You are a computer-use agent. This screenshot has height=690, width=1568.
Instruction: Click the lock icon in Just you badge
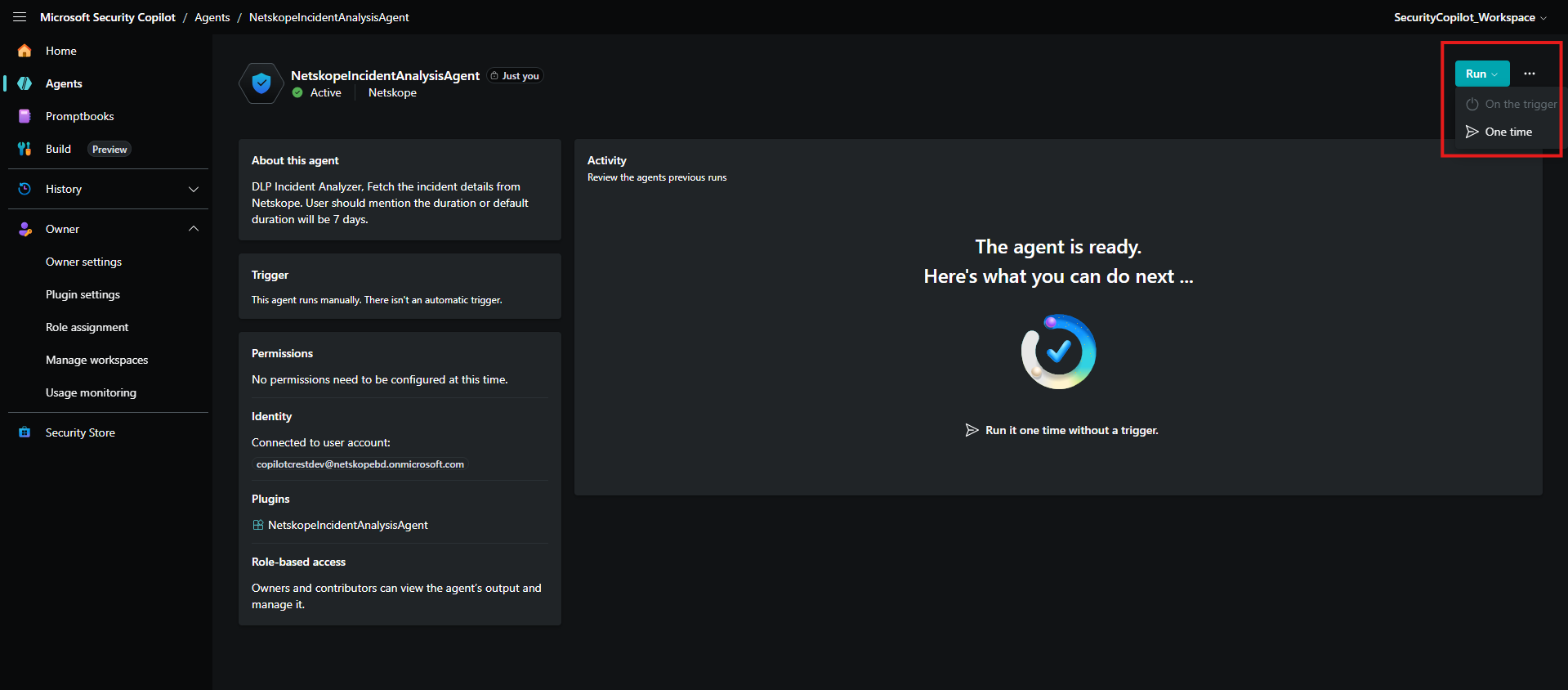pos(494,76)
